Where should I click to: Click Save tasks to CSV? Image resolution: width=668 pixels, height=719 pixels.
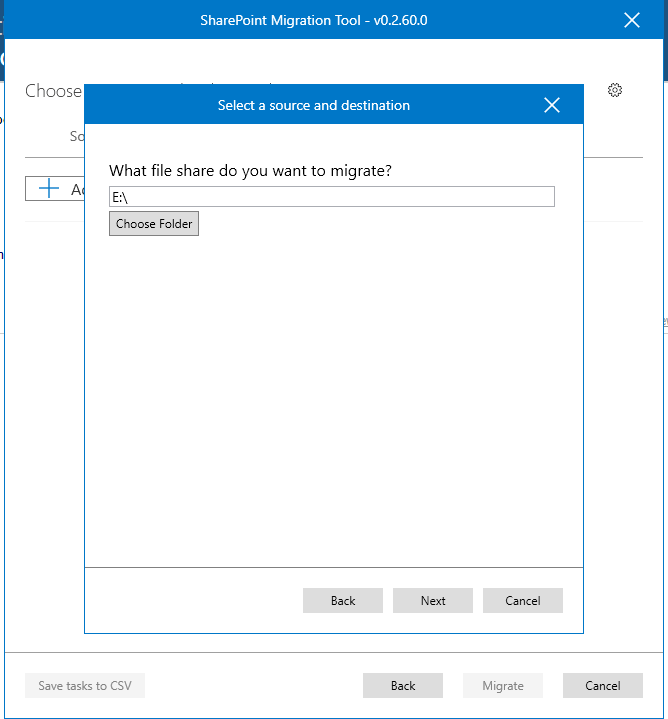pyautogui.click(x=85, y=686)
